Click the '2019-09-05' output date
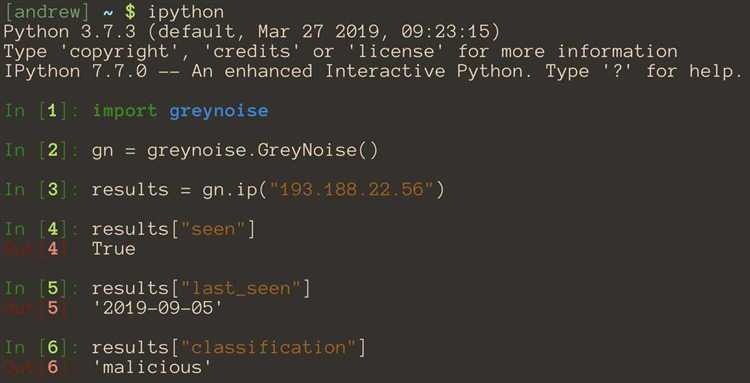The height and width of the screenshot is (383, 750). click(x=158, y=308)
